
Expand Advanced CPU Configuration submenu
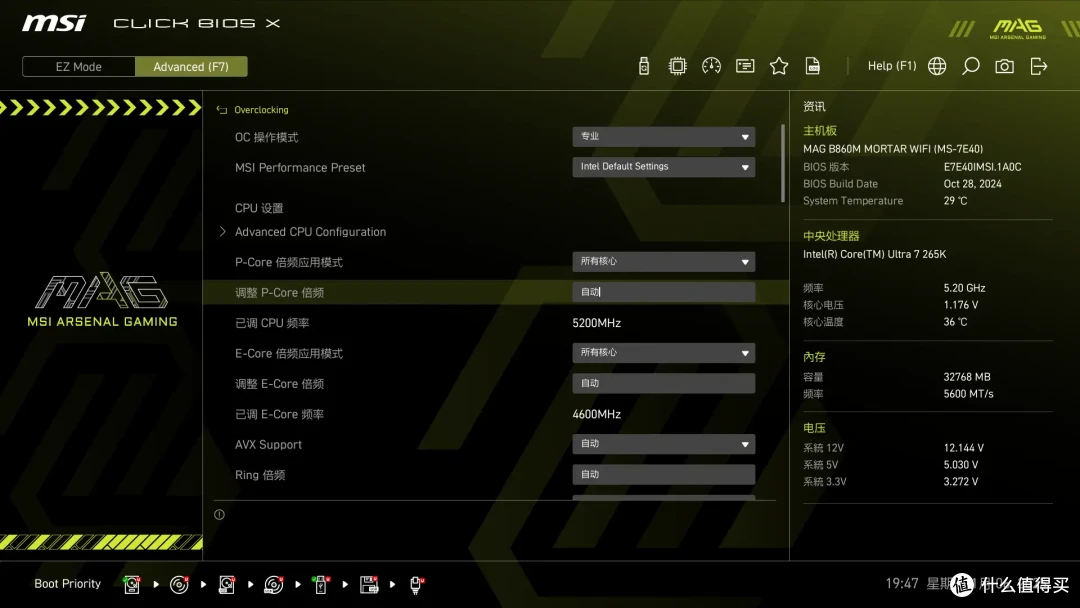pyautogui.click(x=310, y=232)
